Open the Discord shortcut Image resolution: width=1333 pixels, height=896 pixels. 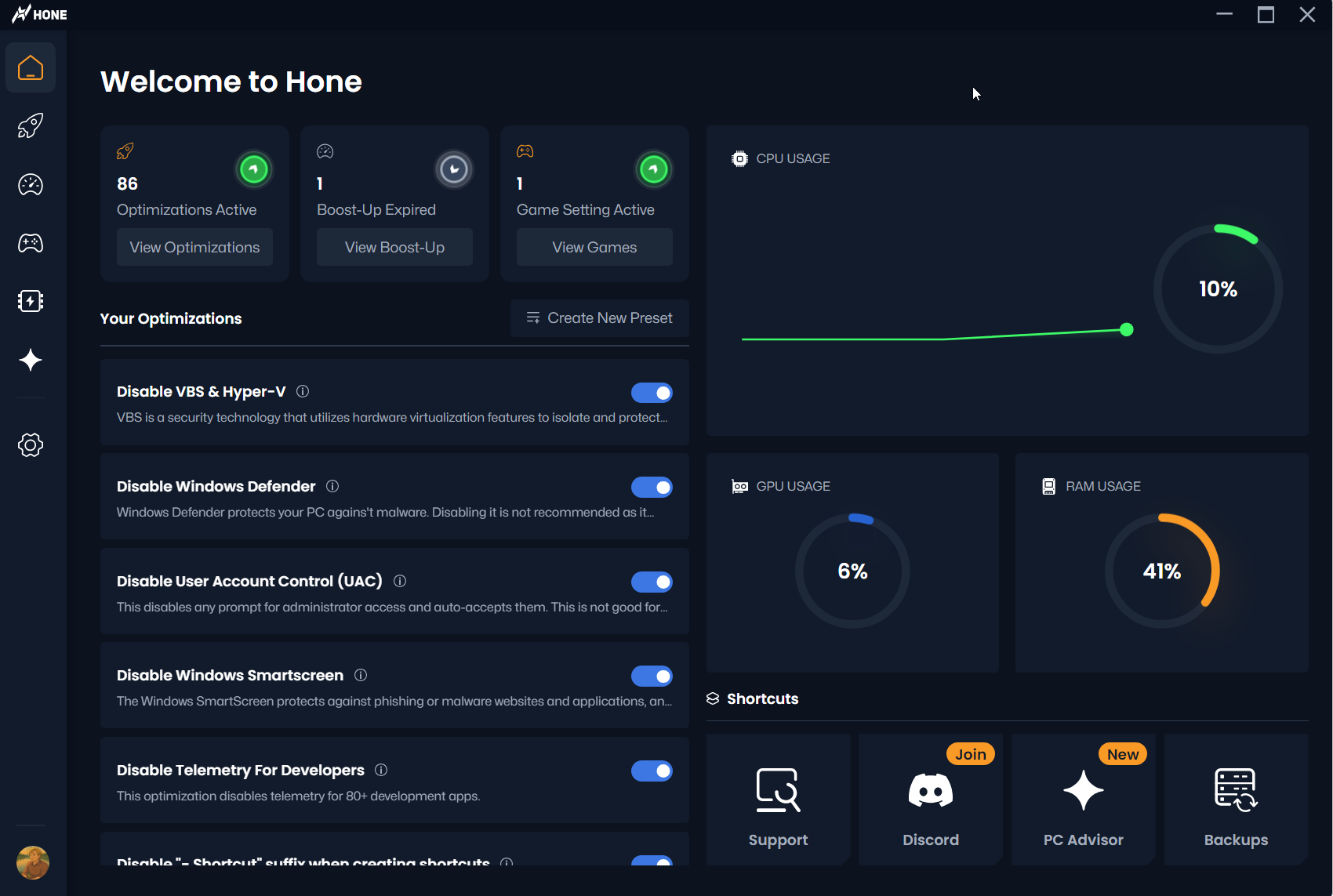click(930, 799)
